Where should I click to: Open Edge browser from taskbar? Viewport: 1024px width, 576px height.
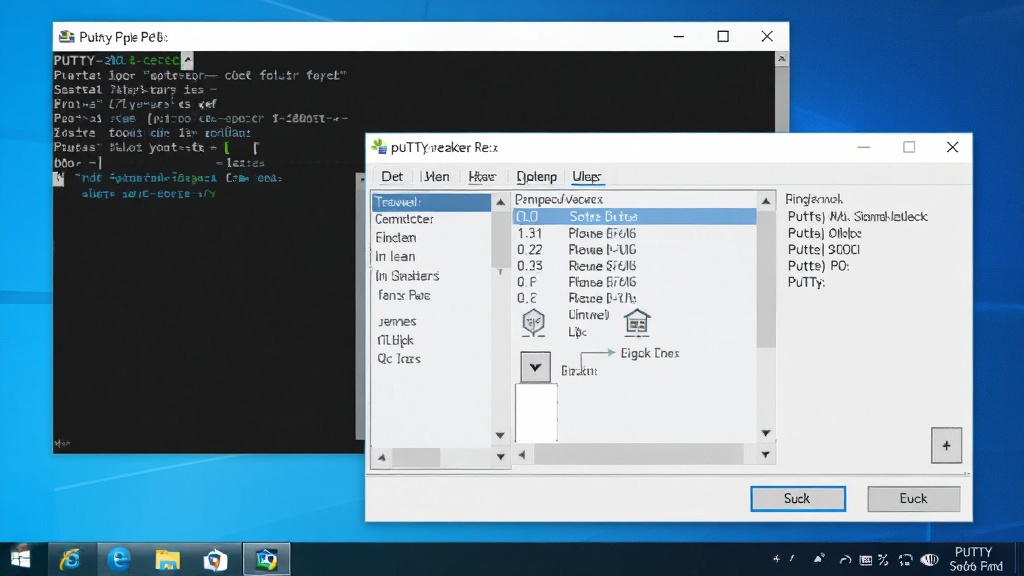119,559
